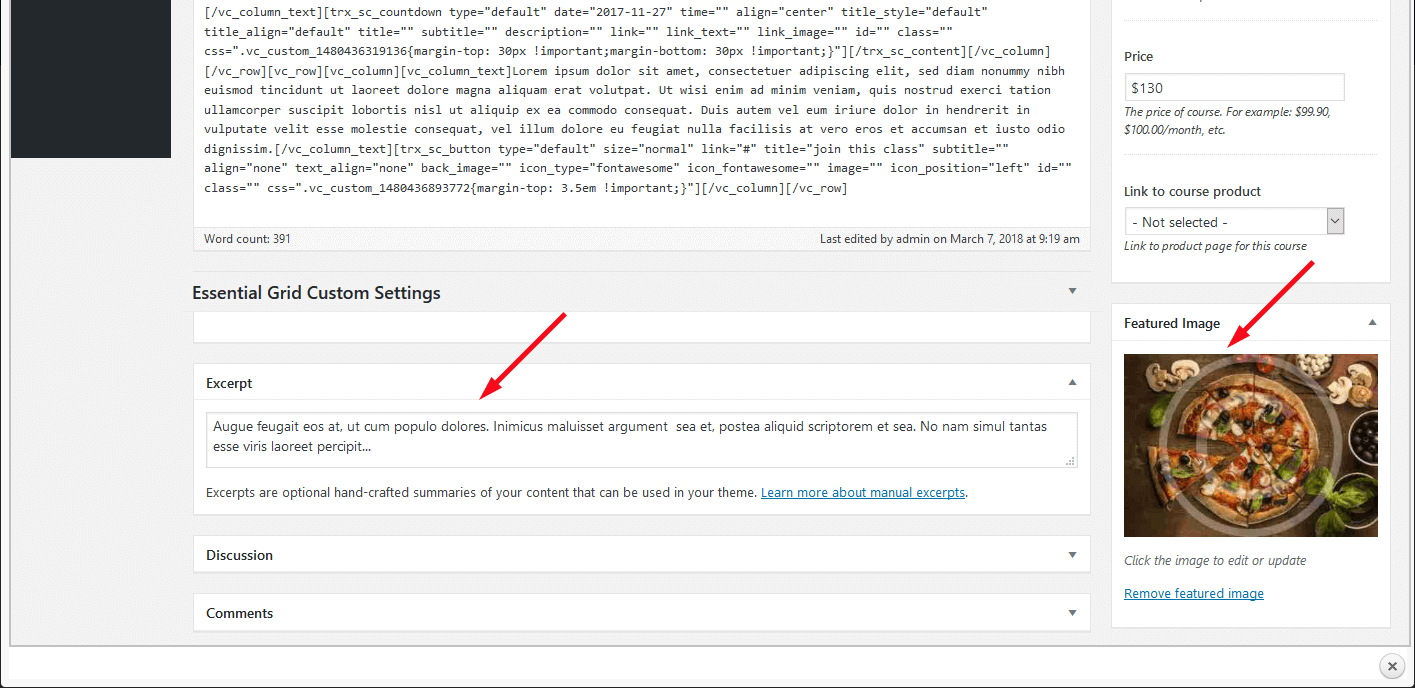Close the lightbox with the X button
This screenshot has height=688, width=1415.
1391,665
